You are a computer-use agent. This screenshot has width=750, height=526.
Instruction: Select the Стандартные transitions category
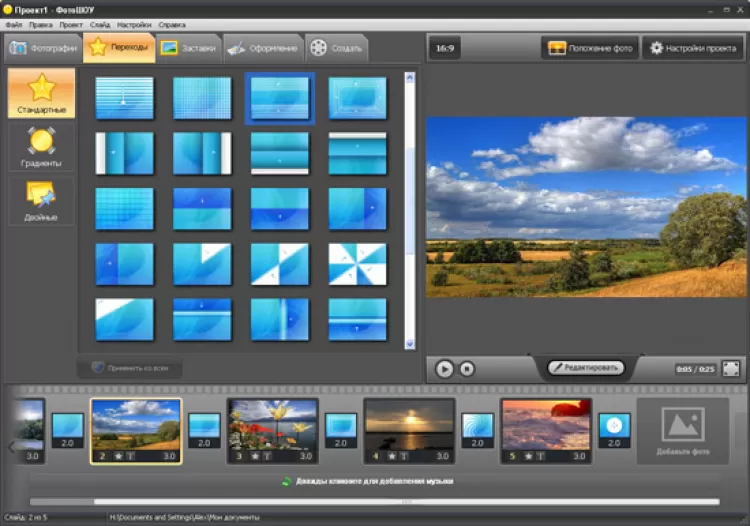[x=42, y=93]
